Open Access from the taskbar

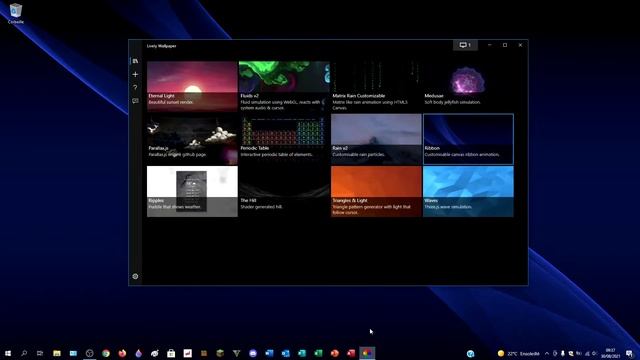tap(351, 353)
